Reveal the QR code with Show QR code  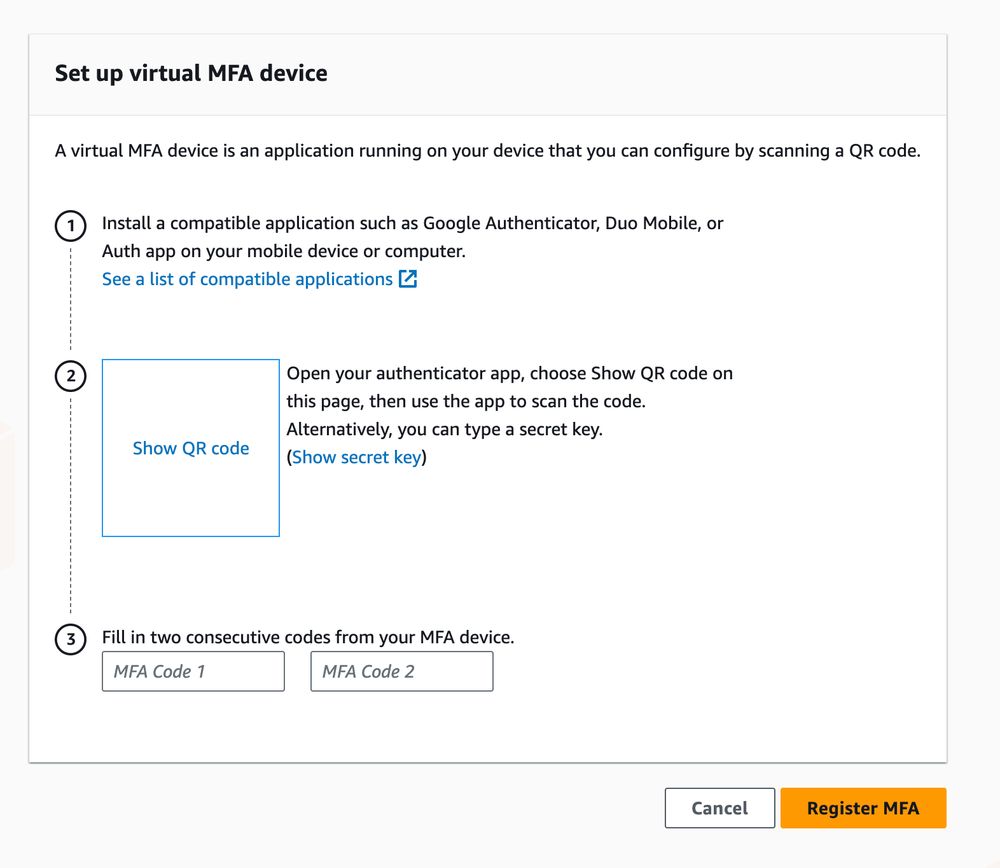coord(191,448)
